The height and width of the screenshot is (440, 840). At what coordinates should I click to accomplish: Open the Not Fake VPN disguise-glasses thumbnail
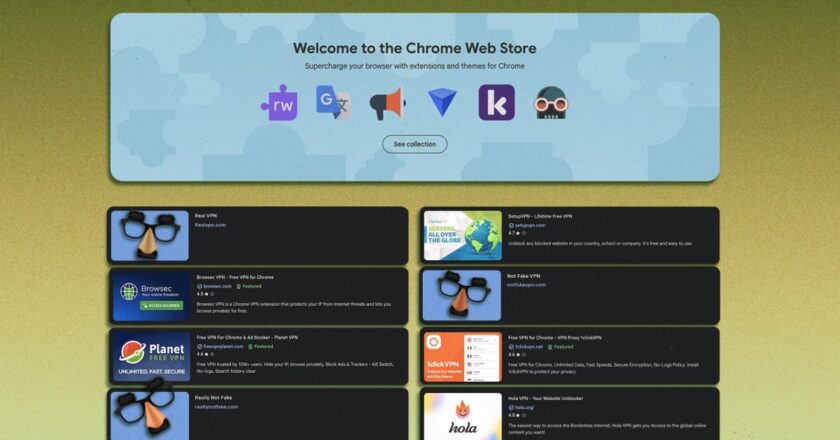click(462, 295)
